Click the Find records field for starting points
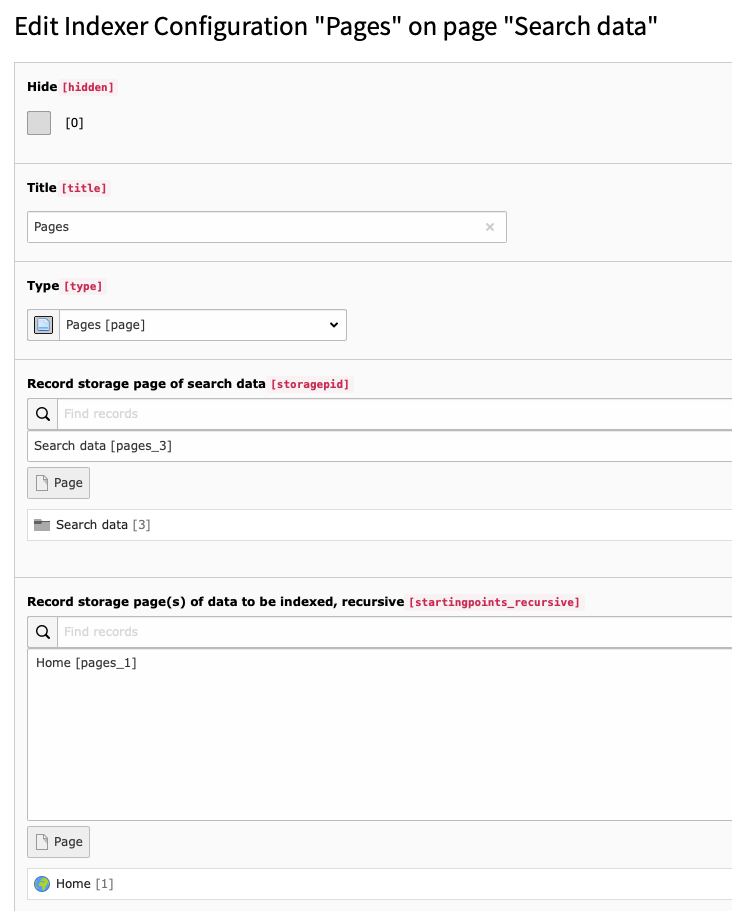 (200, 631)
